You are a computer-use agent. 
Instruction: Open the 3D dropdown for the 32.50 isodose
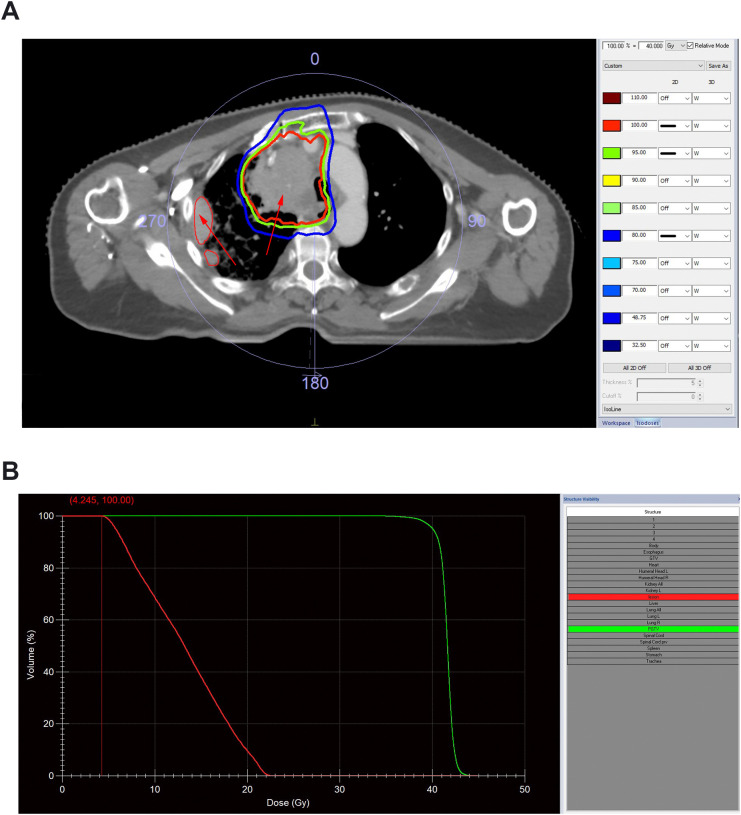711,346
